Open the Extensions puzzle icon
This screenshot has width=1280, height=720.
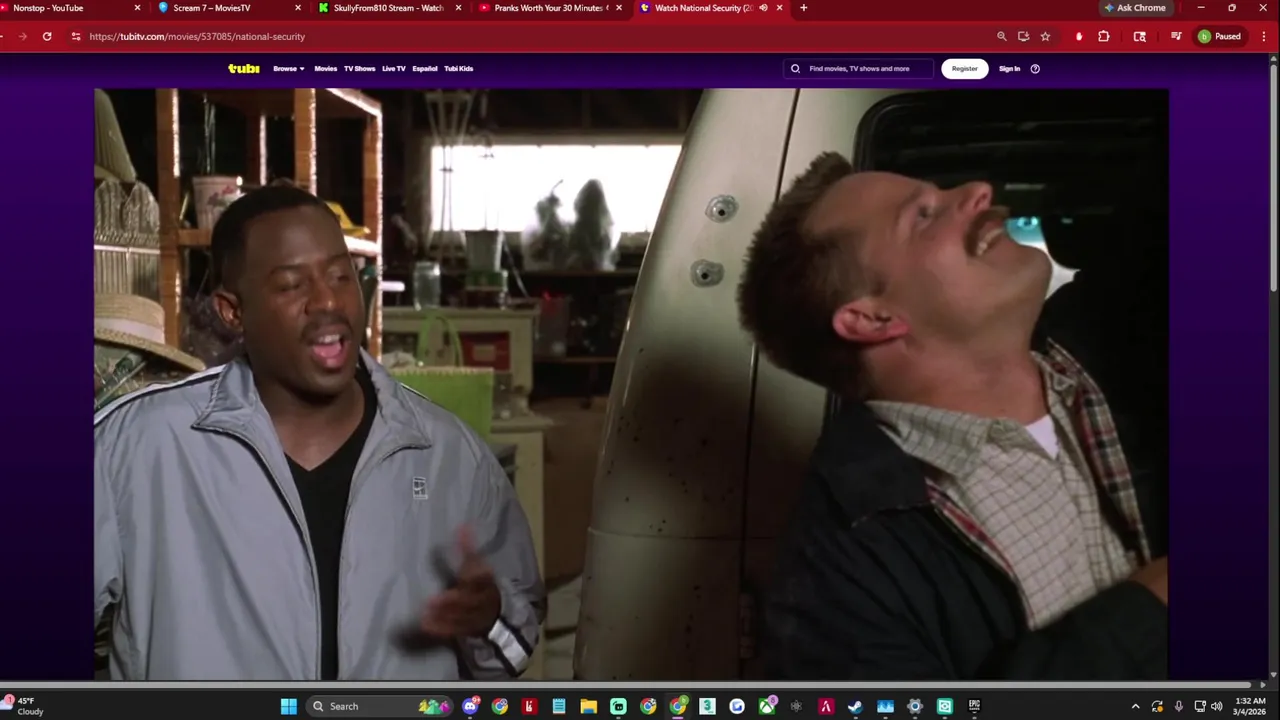coord(1104,36)
